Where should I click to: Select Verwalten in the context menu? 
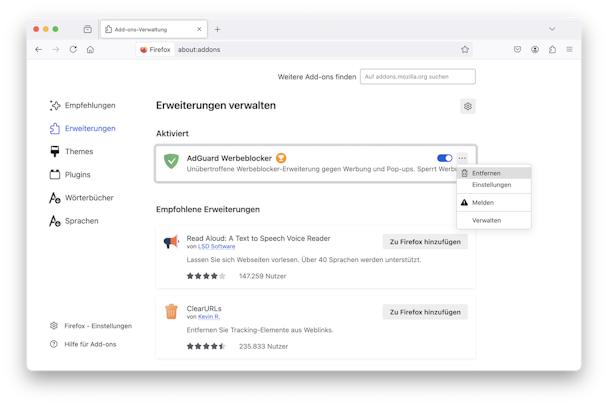(494, 220)
